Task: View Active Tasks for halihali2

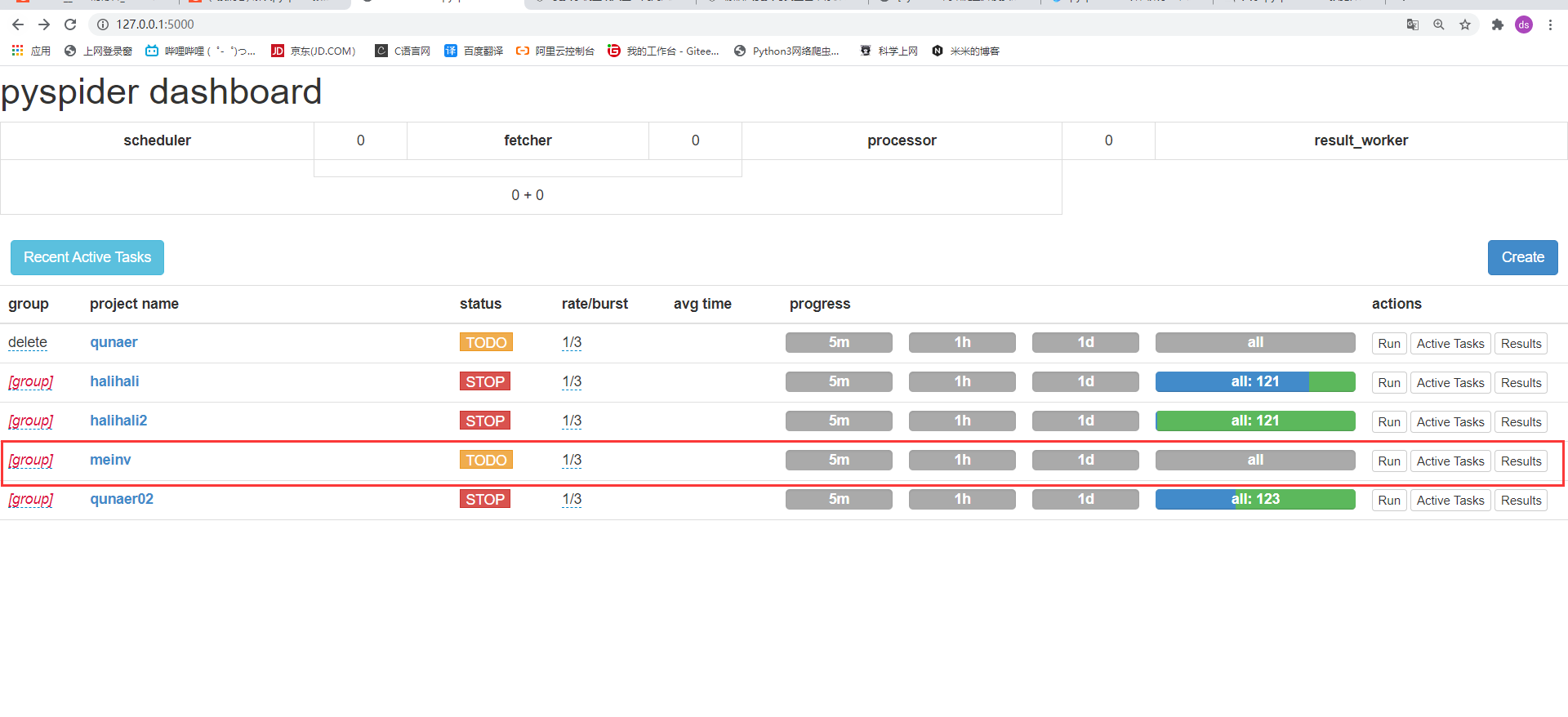Action: coord(1450,422)
